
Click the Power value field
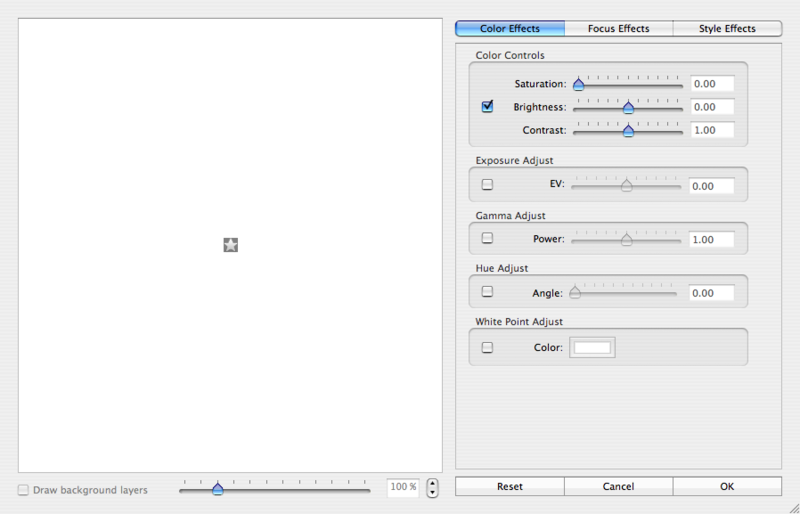coord(711,239)
